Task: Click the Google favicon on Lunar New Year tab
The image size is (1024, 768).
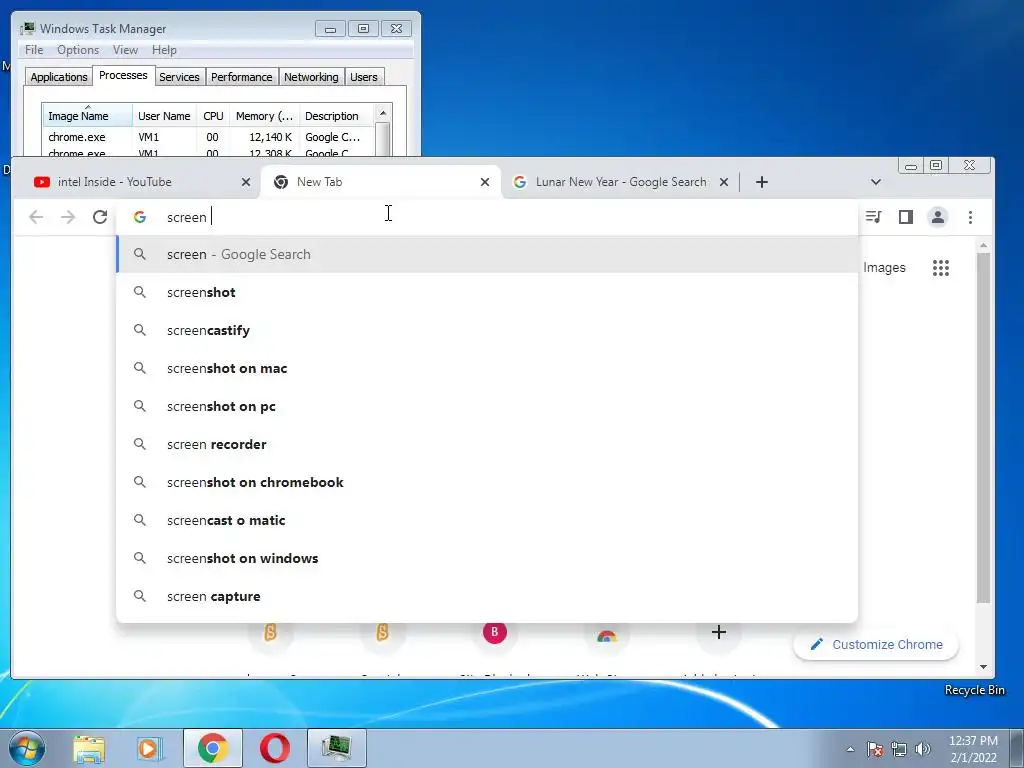Action: (520, 182)
